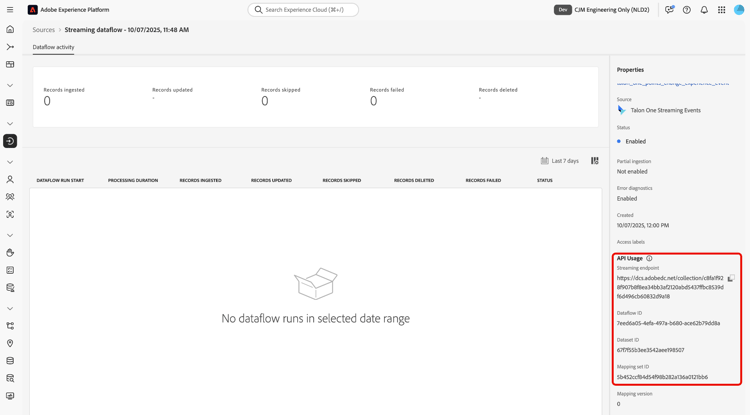Click the Dataflow ID value starting 7eed6a05
This screenshot has height=415, width=750.
[668, 323]
